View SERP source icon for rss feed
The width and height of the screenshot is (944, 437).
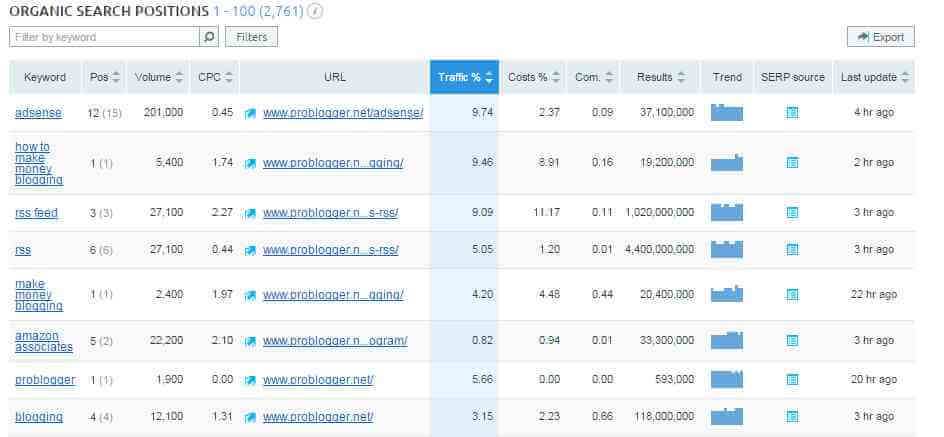792,212
